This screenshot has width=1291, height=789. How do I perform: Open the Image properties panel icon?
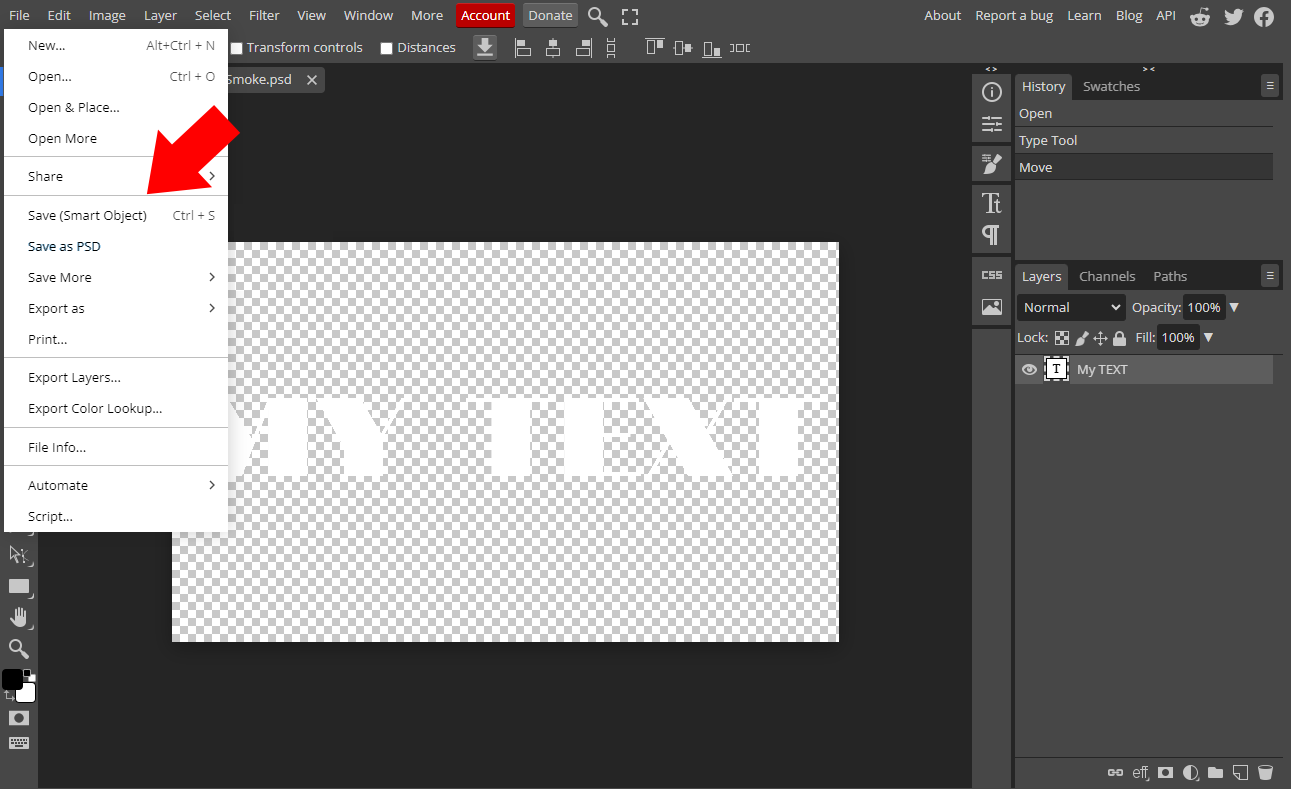(x=992, y=307)
